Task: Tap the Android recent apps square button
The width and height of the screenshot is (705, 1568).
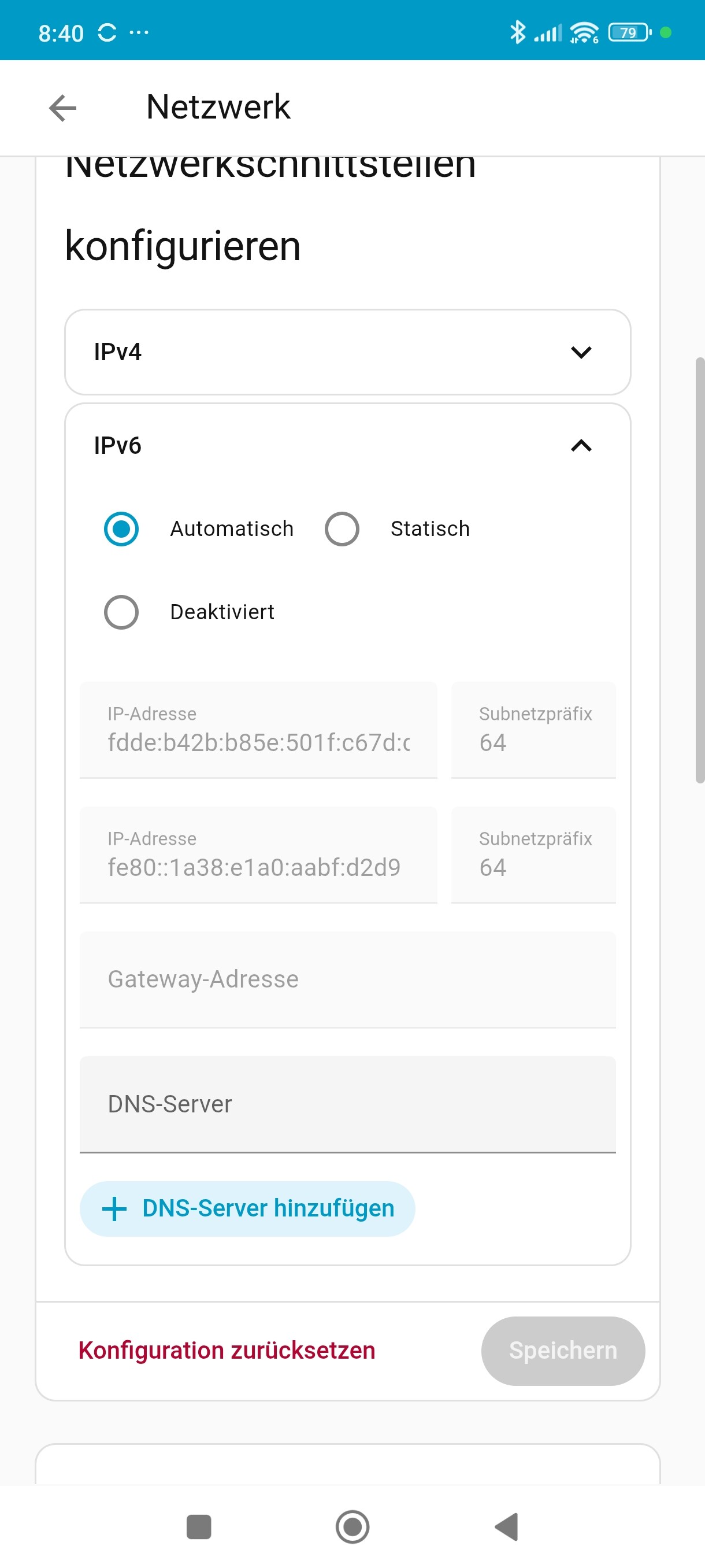Action: click(x=198, y=1526)
